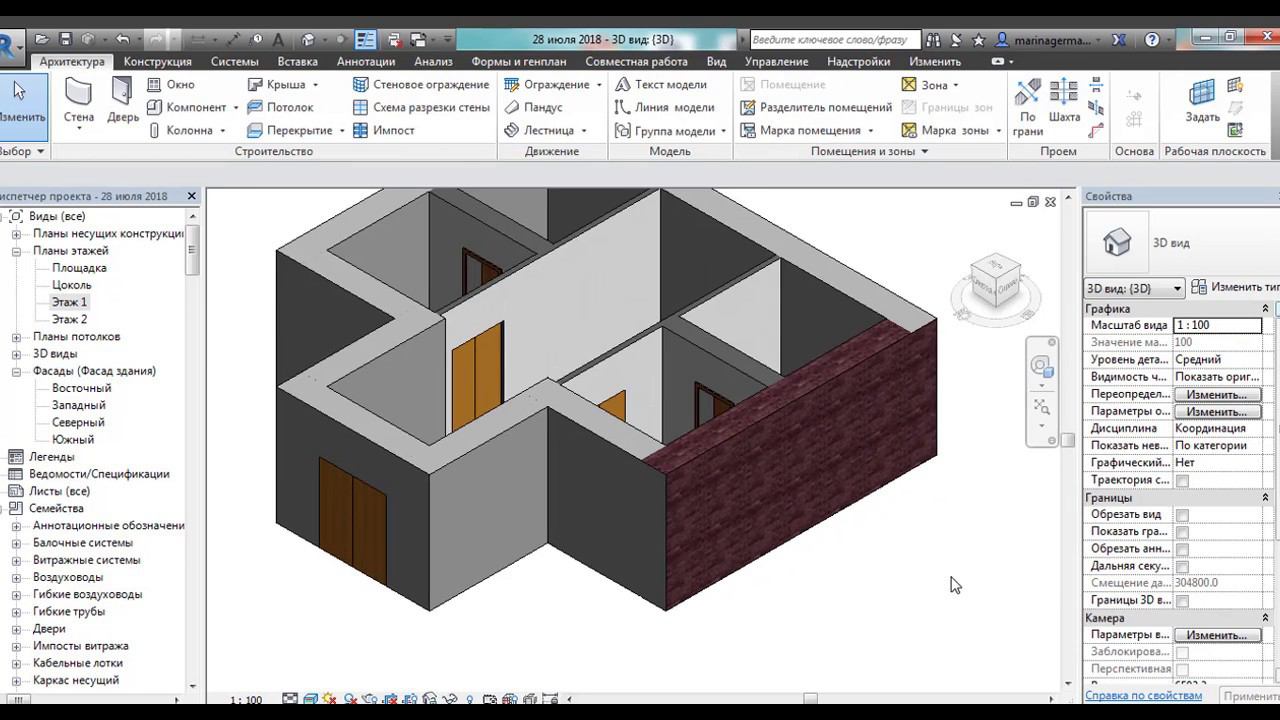Toggle visual style icon in view control bar
Viewport: 1280px width, 720px height.
(310, 699)
